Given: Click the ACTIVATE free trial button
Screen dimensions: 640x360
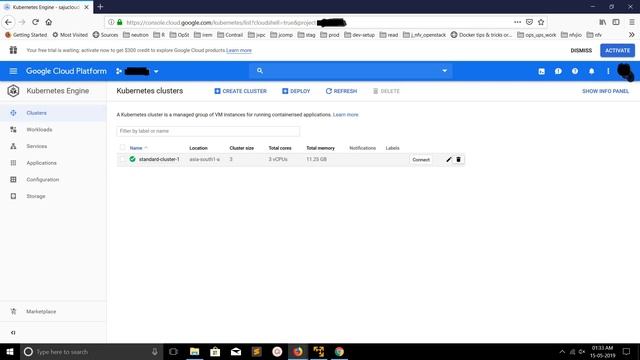Looking at the screenshot, I should [618, 51].
